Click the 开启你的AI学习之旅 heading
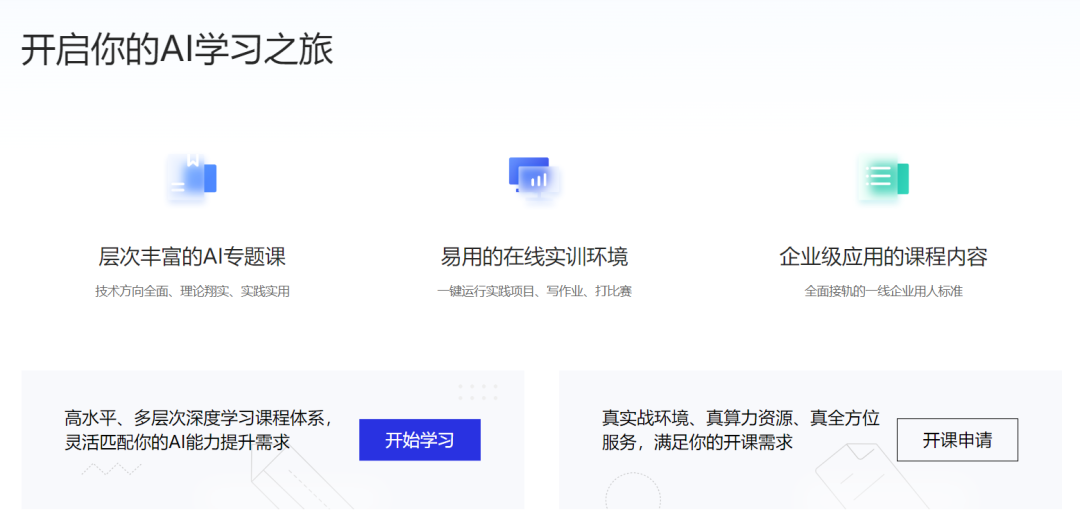The image size is (1080, 532). 177,50
